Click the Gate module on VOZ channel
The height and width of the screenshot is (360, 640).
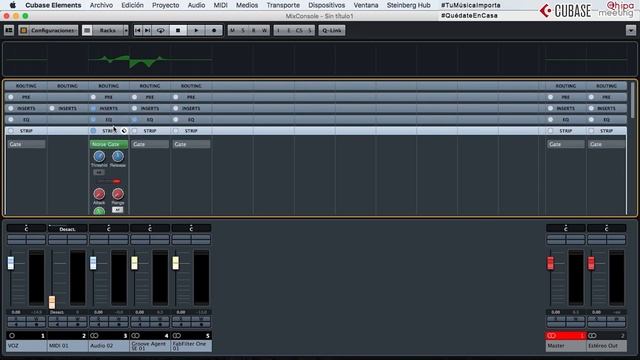(27, 144)
